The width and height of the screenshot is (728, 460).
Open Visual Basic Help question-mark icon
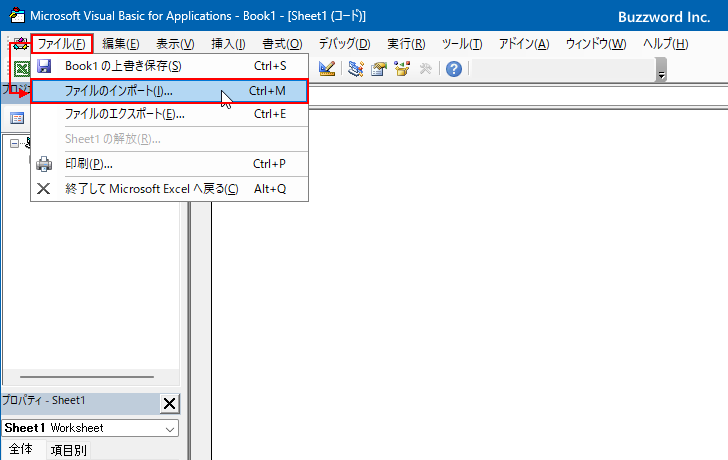454,69
